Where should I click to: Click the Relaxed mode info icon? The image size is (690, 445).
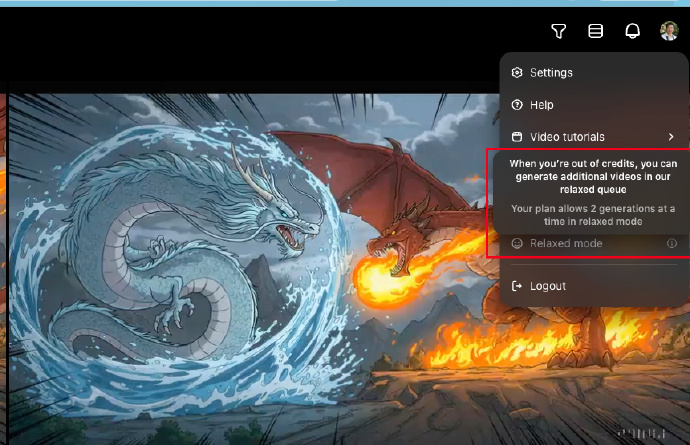pyautogui.click(x=672, y=243)
